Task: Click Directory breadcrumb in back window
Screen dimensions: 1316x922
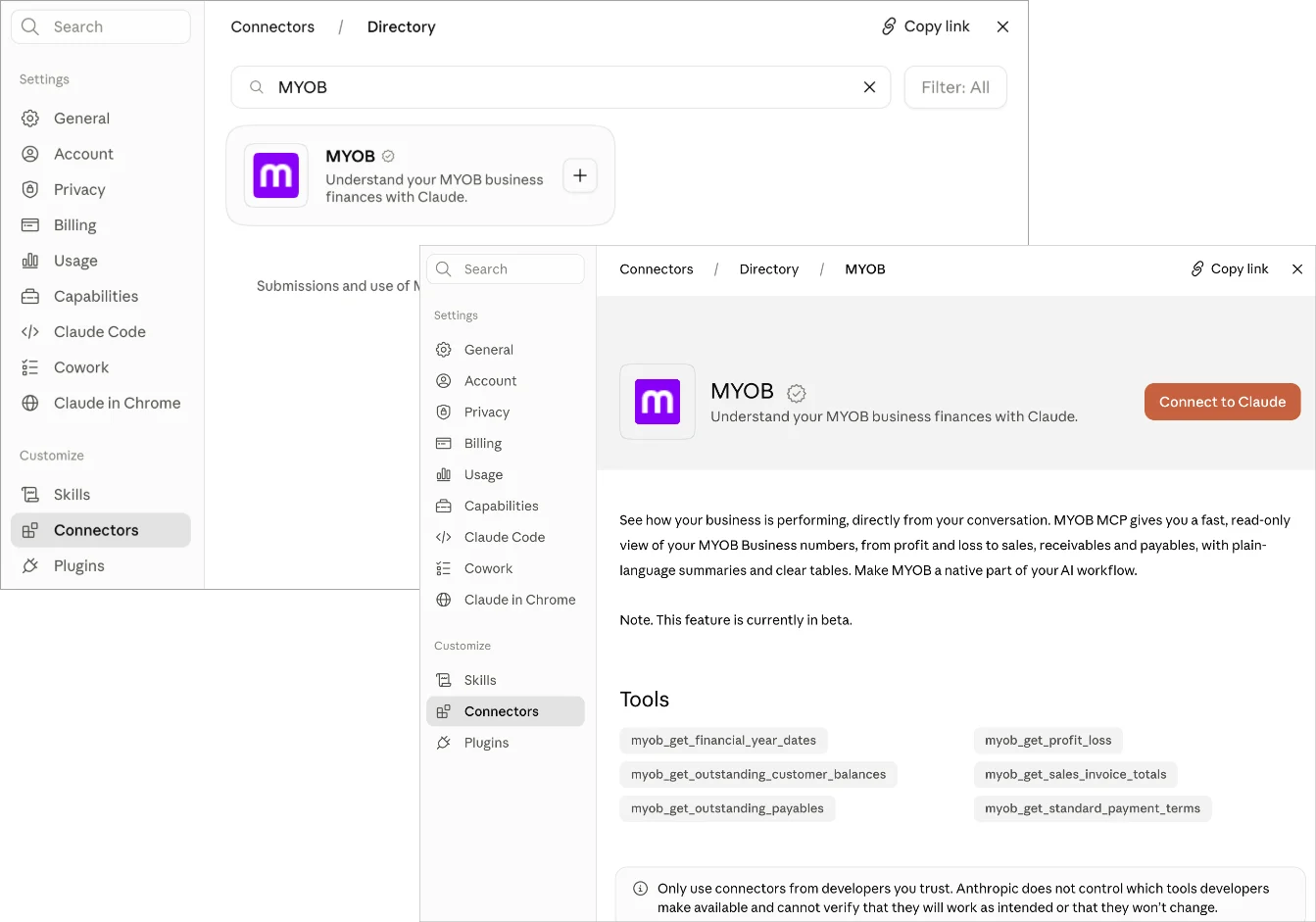Action: [x=401, y=26]
